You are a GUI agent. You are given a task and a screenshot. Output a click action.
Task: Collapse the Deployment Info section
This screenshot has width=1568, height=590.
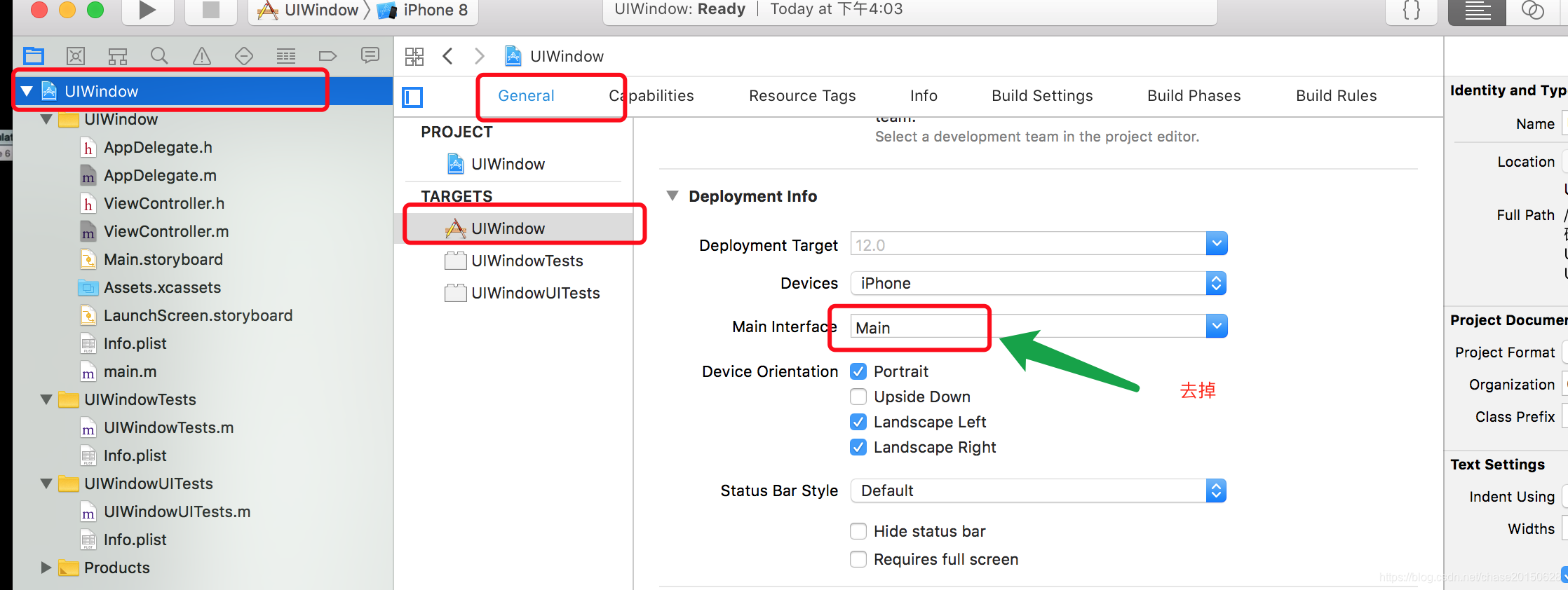673,196
